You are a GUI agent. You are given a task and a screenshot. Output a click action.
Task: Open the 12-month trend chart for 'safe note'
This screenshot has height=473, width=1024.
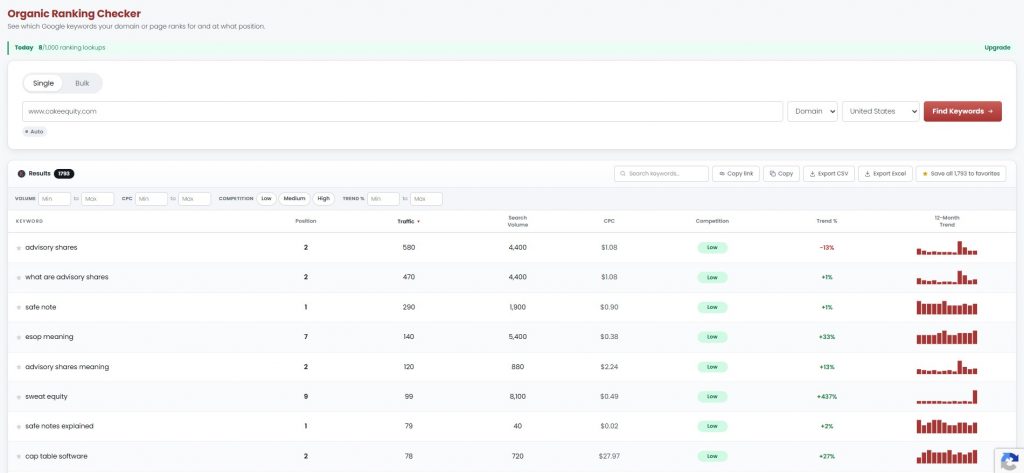(x=947, y=307)
